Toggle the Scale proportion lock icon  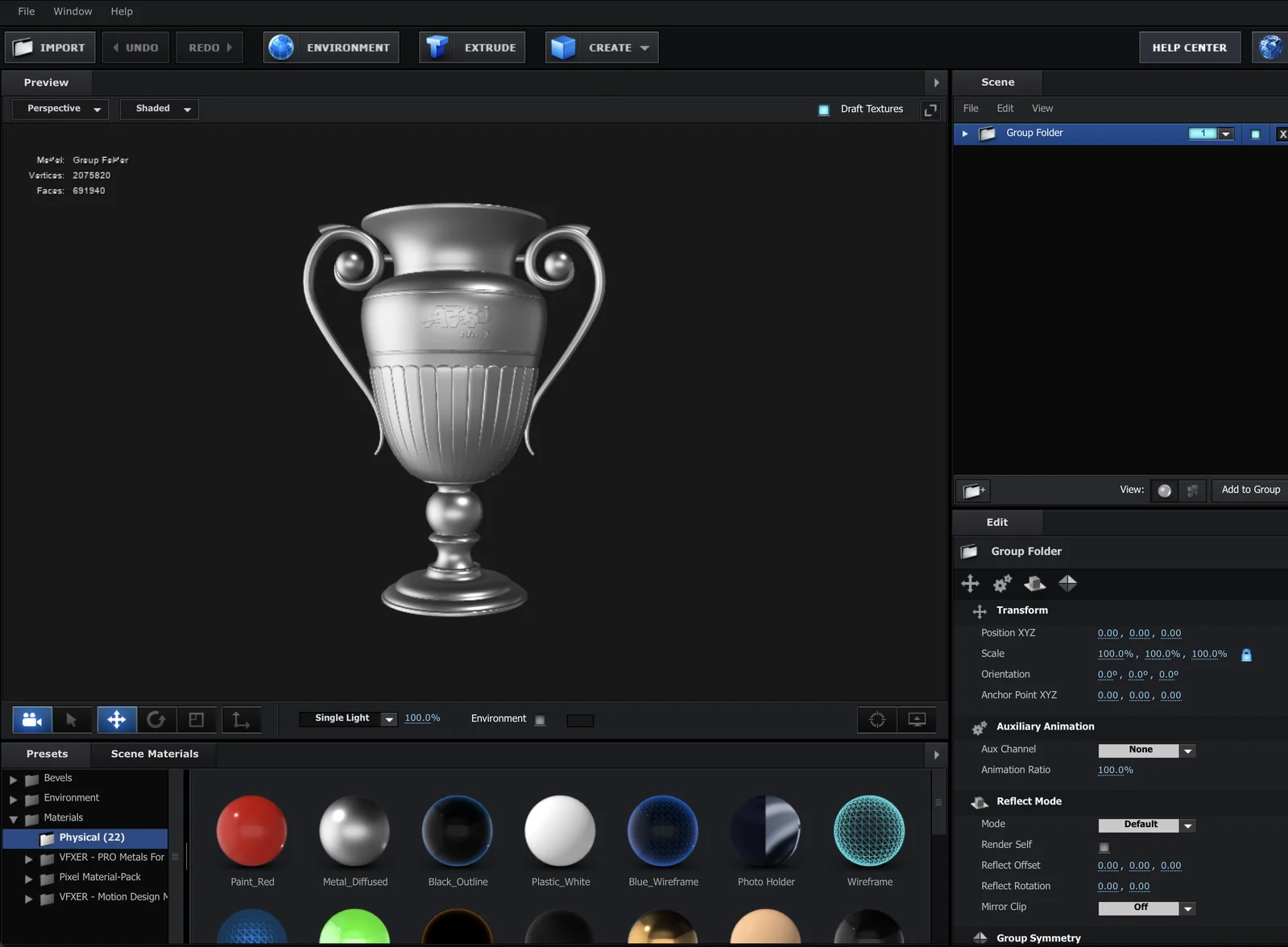point(1246,655)
